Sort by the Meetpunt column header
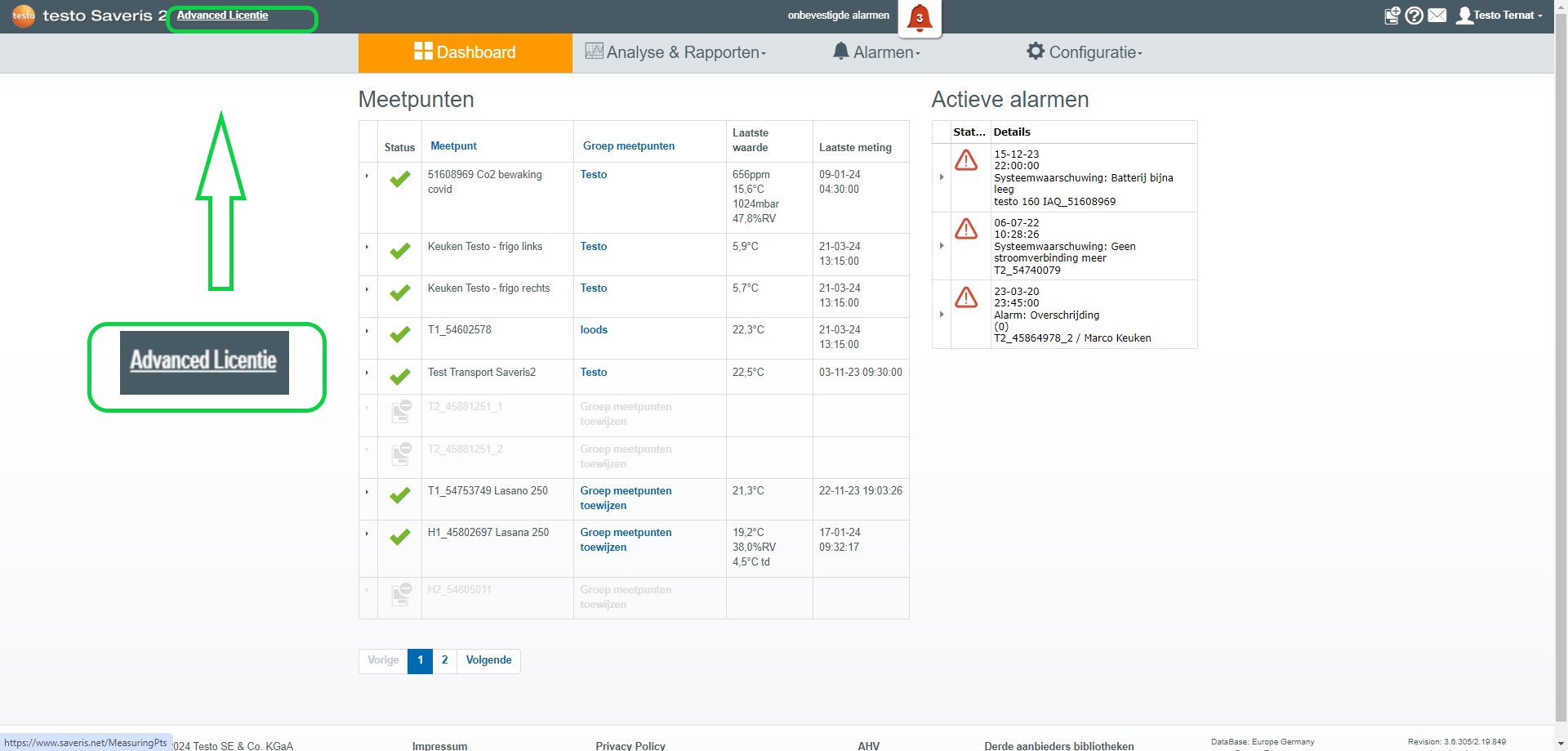 453,146
